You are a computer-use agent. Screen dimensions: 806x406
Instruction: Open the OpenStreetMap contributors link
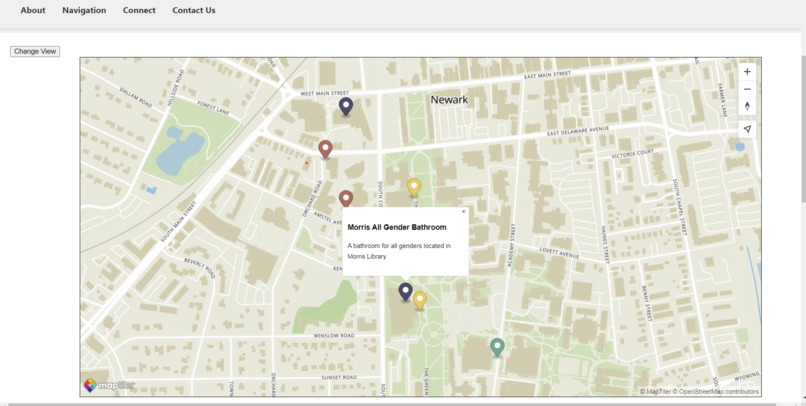[x=716, y=392]
